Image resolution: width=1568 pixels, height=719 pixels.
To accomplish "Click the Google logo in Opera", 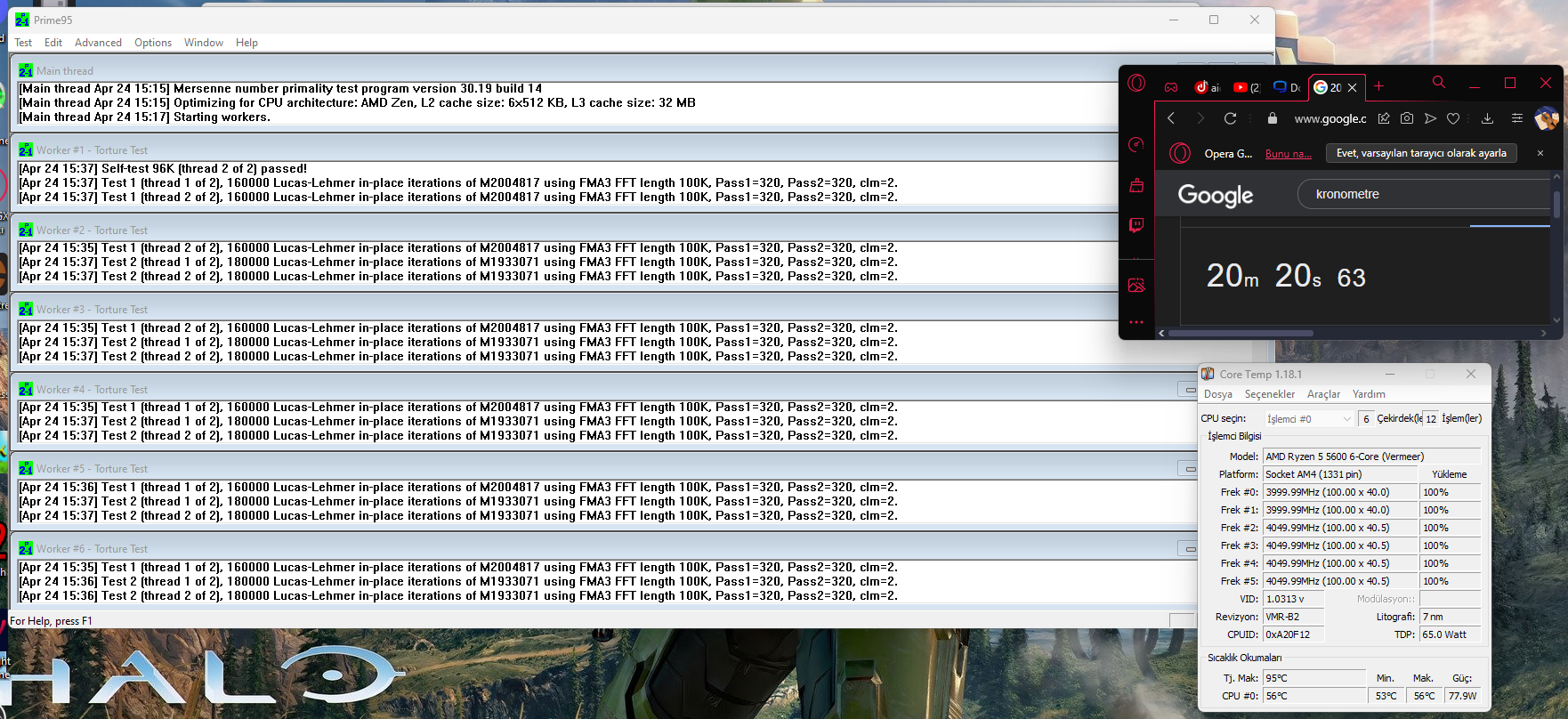I will pos(1216,195).
